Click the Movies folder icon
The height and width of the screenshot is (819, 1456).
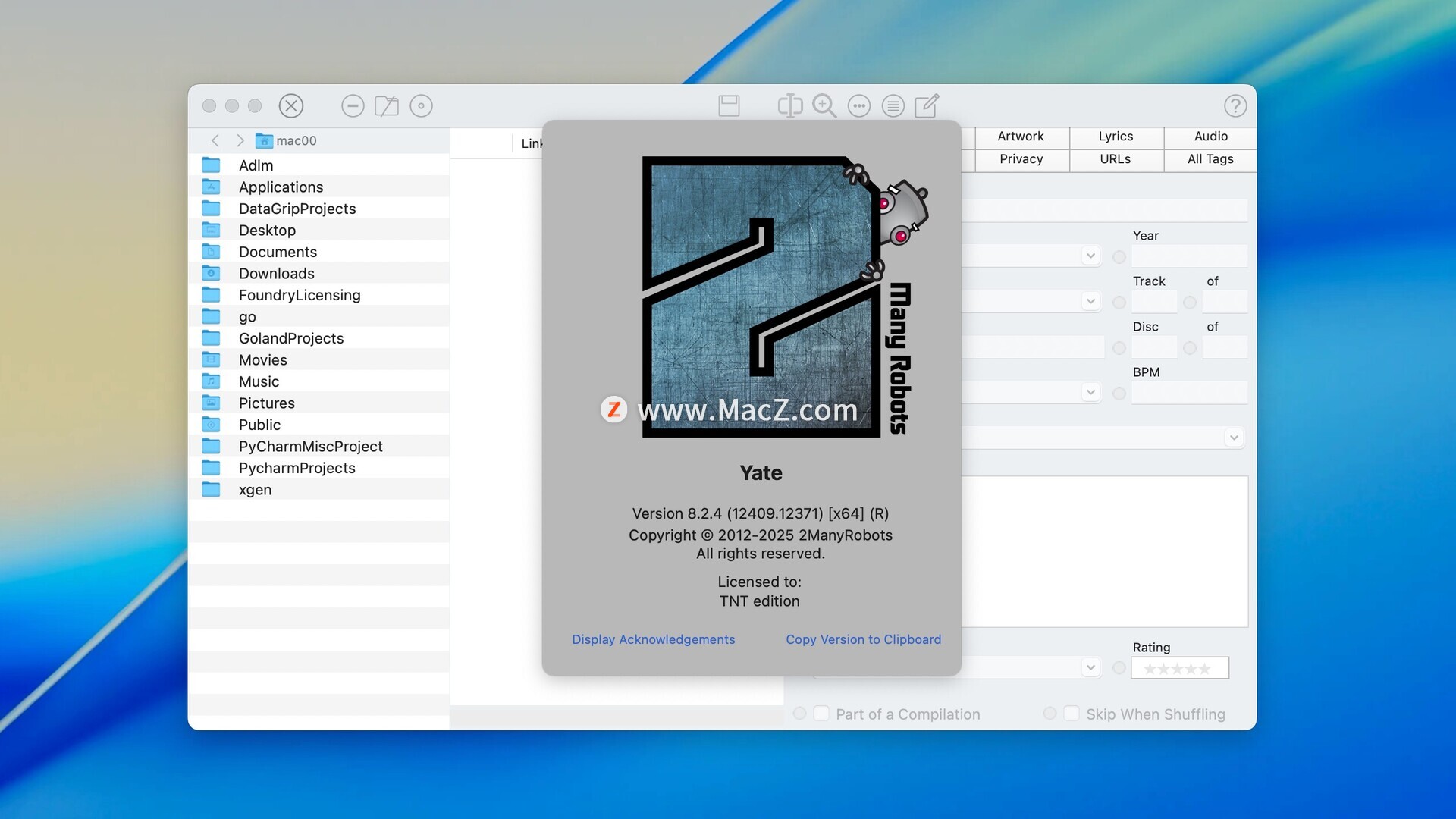[211, 359]
